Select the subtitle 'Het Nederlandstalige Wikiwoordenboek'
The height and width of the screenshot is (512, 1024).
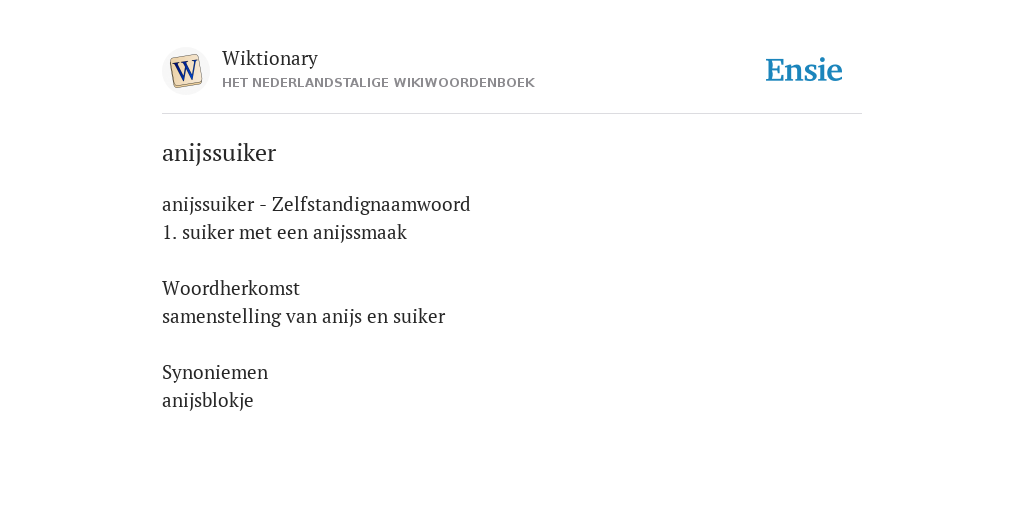point(378,83)
